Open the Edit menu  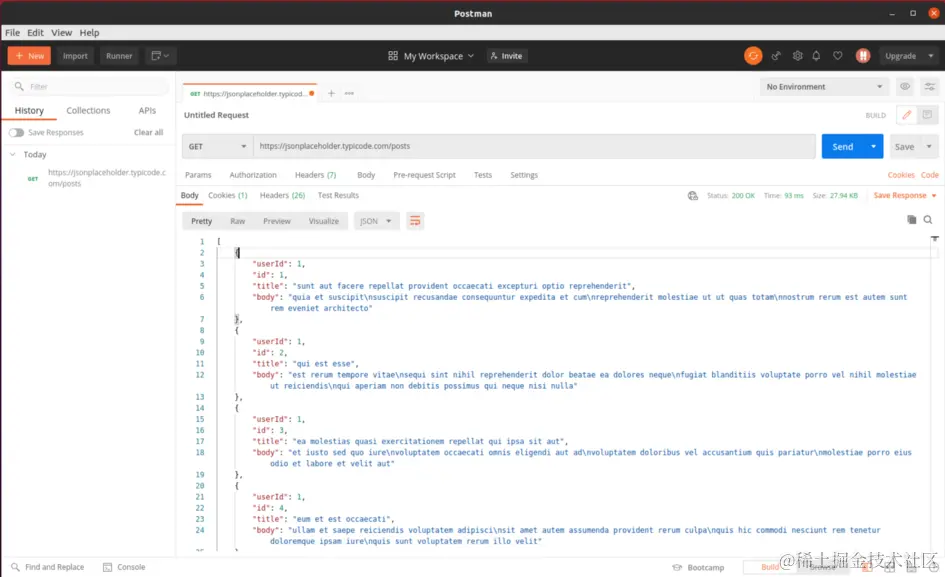click(x=35, y=33)
